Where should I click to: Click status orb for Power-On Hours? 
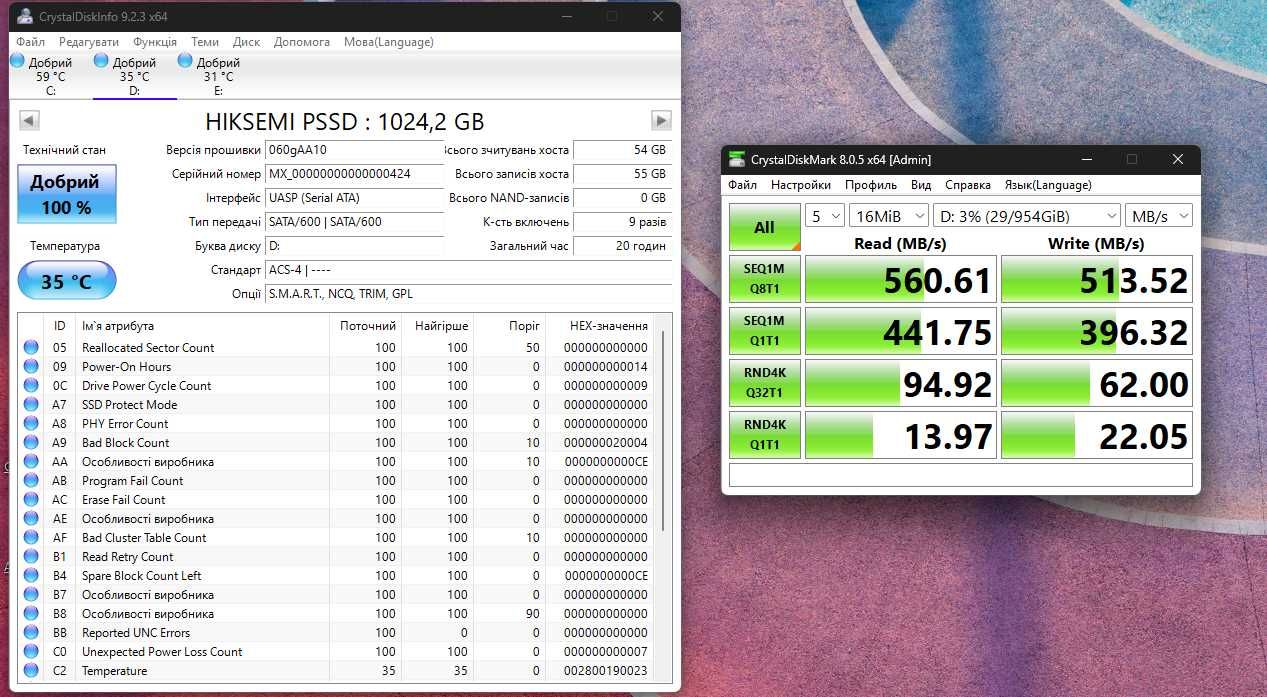click(31, 367)
